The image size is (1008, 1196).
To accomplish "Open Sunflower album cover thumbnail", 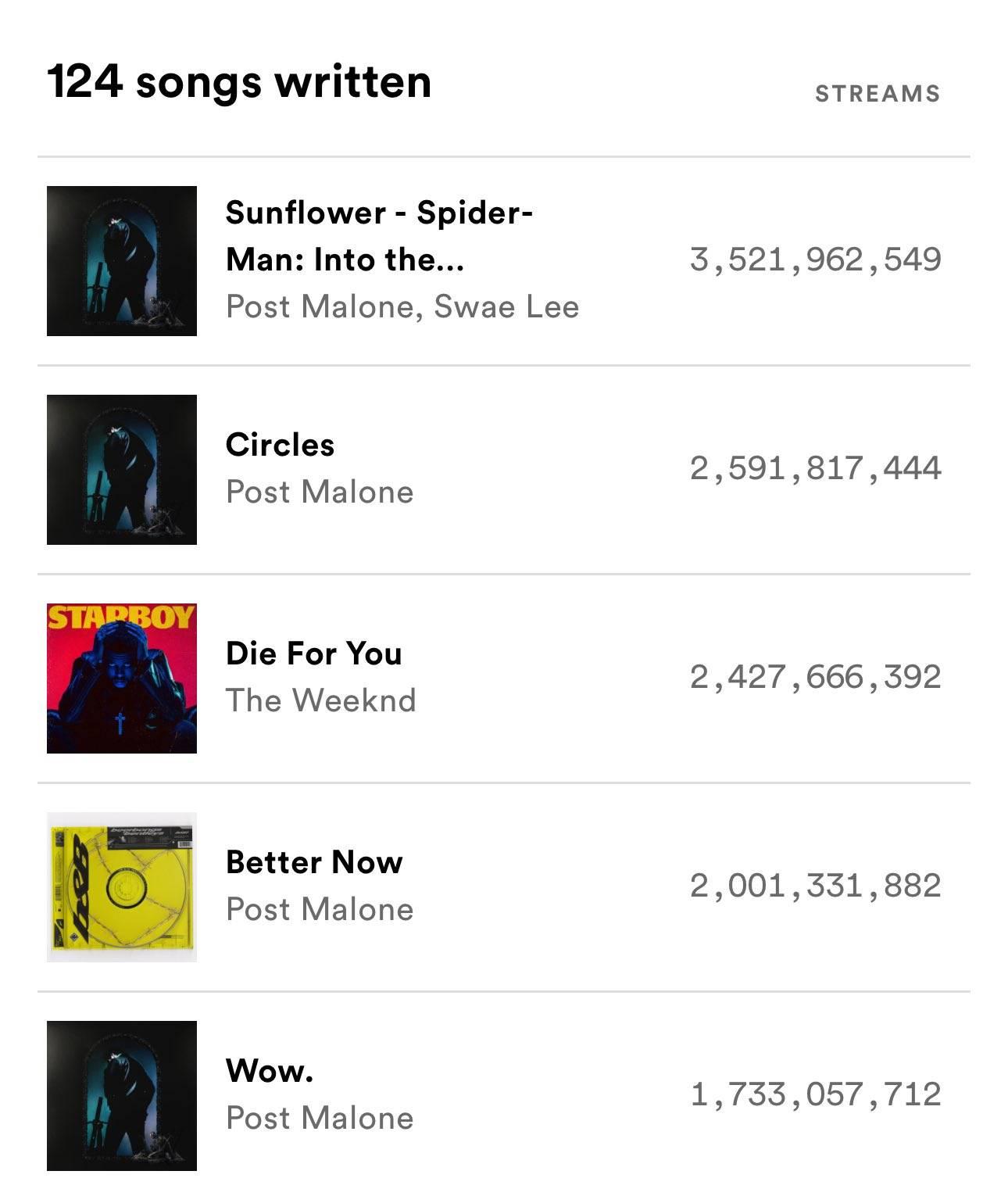I will pos(122,261).
